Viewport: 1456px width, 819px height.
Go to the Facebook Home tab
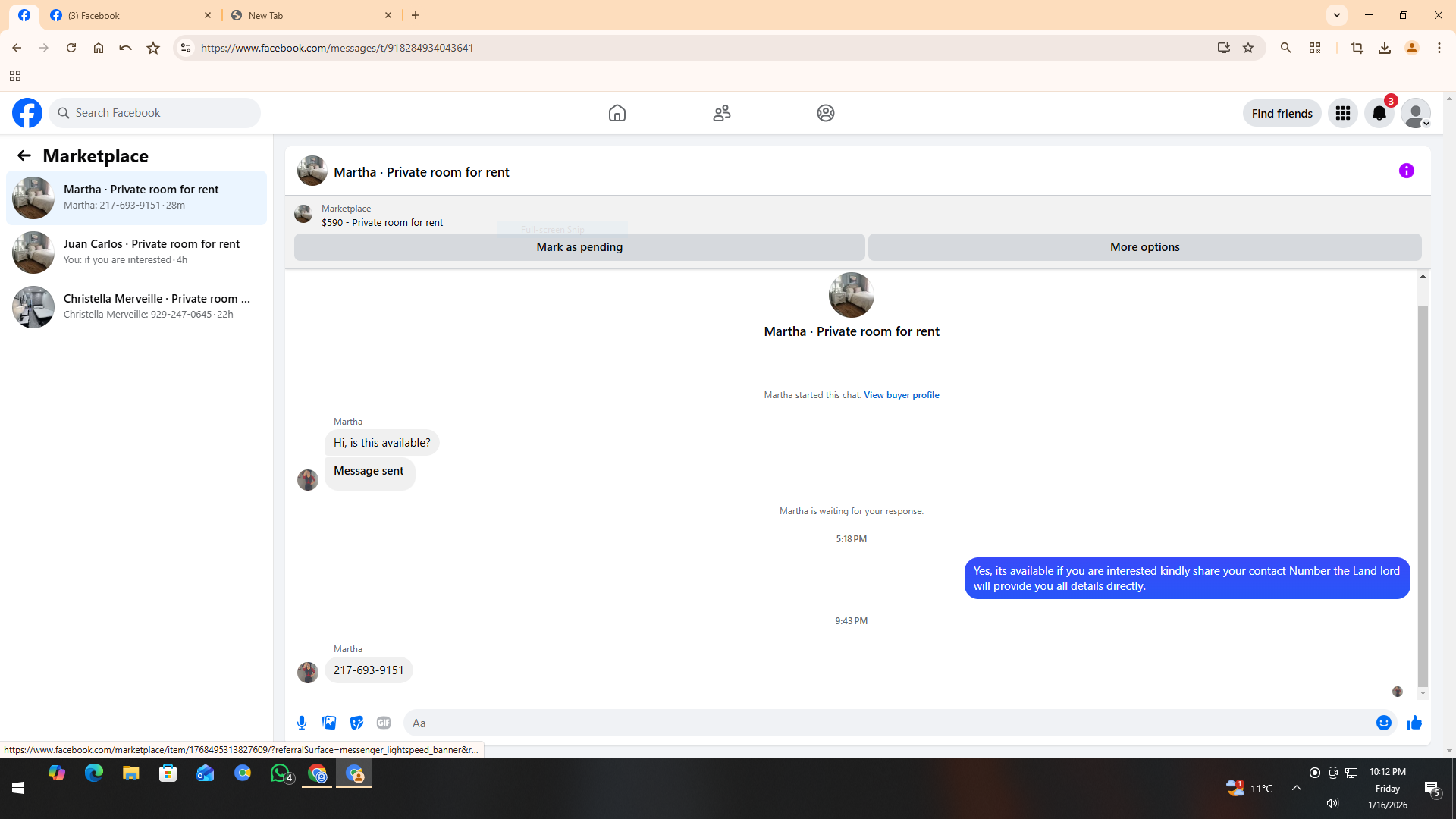coord(617,113)
